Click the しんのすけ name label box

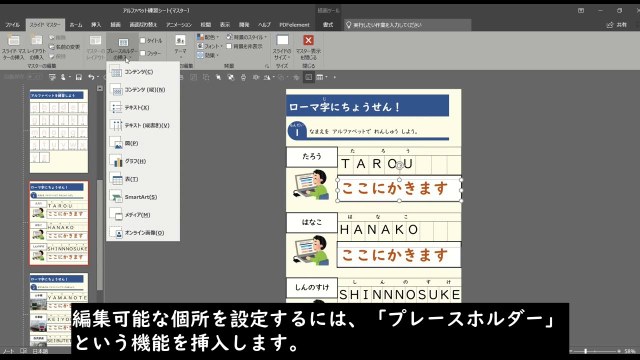312,287
